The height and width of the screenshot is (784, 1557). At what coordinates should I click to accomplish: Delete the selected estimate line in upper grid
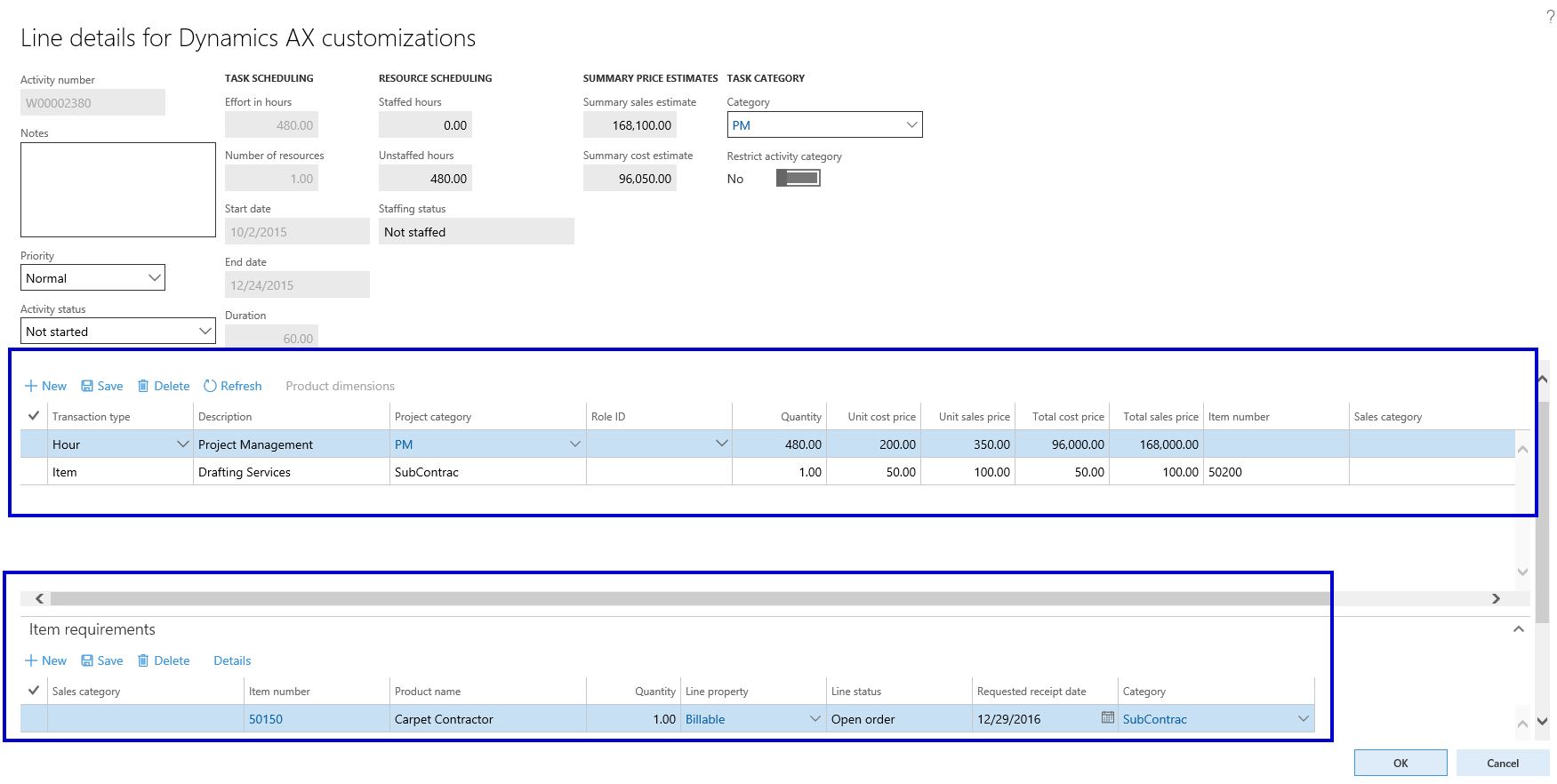164,386
